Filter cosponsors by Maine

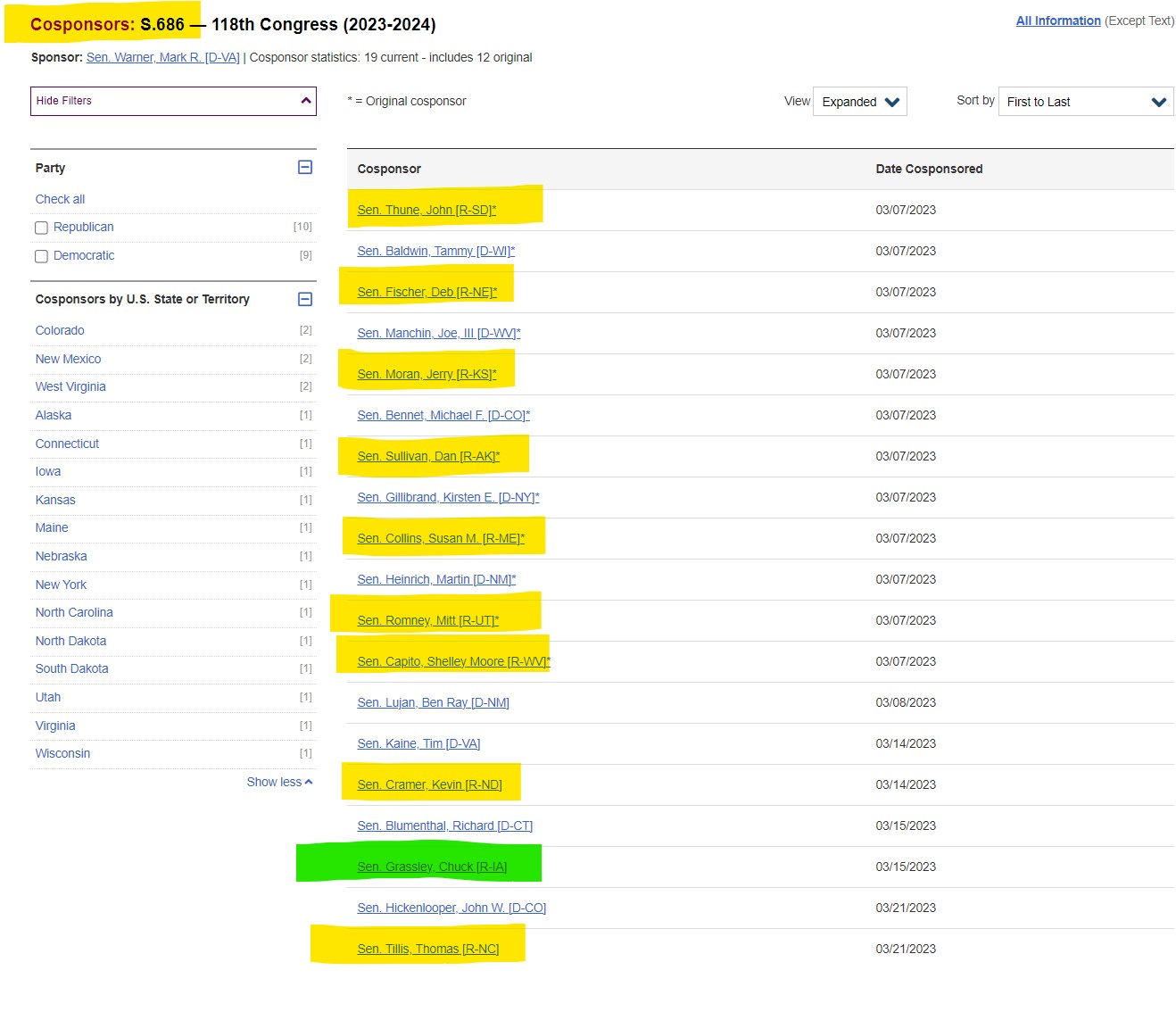click(52, 527)
